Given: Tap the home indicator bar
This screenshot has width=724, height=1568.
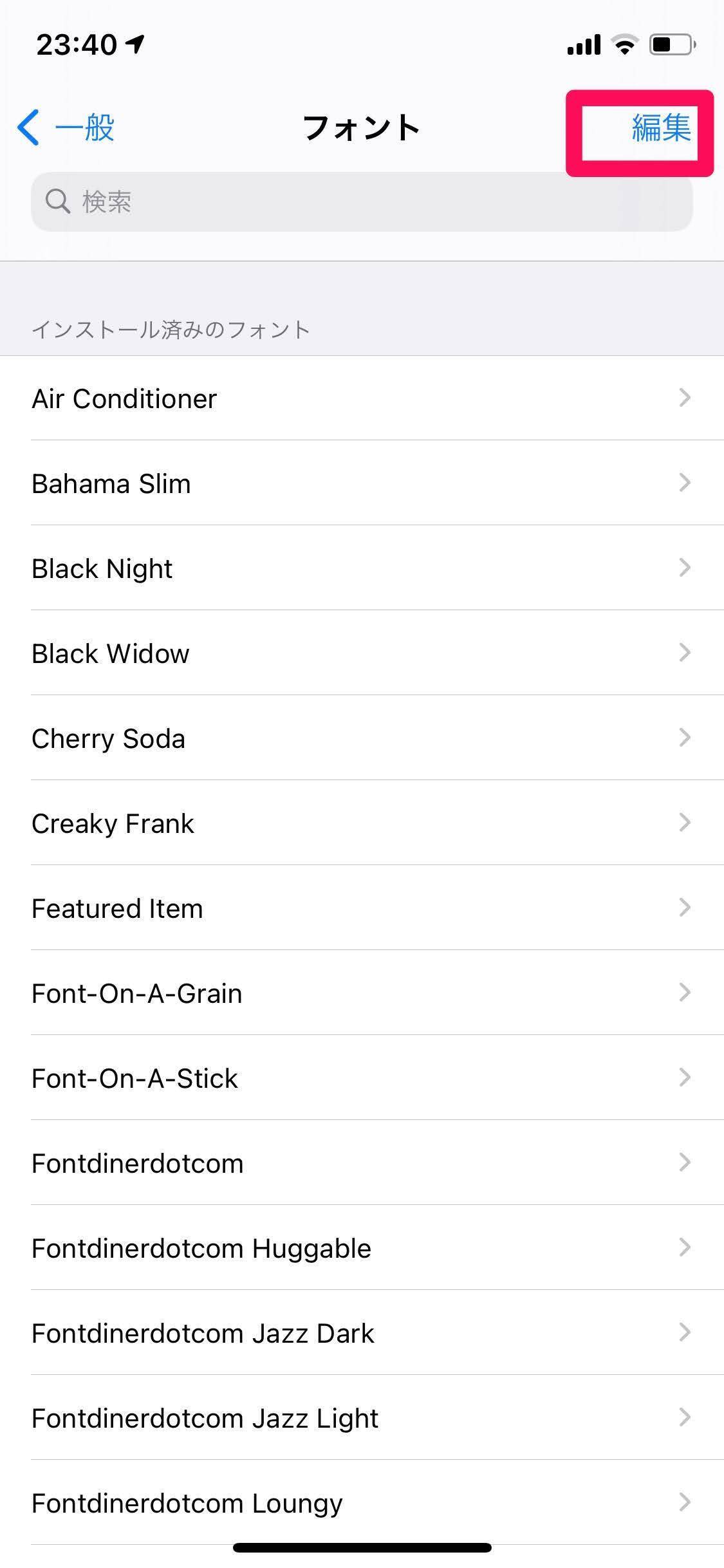Looking at the screenshot, I should pos(362,1547).
